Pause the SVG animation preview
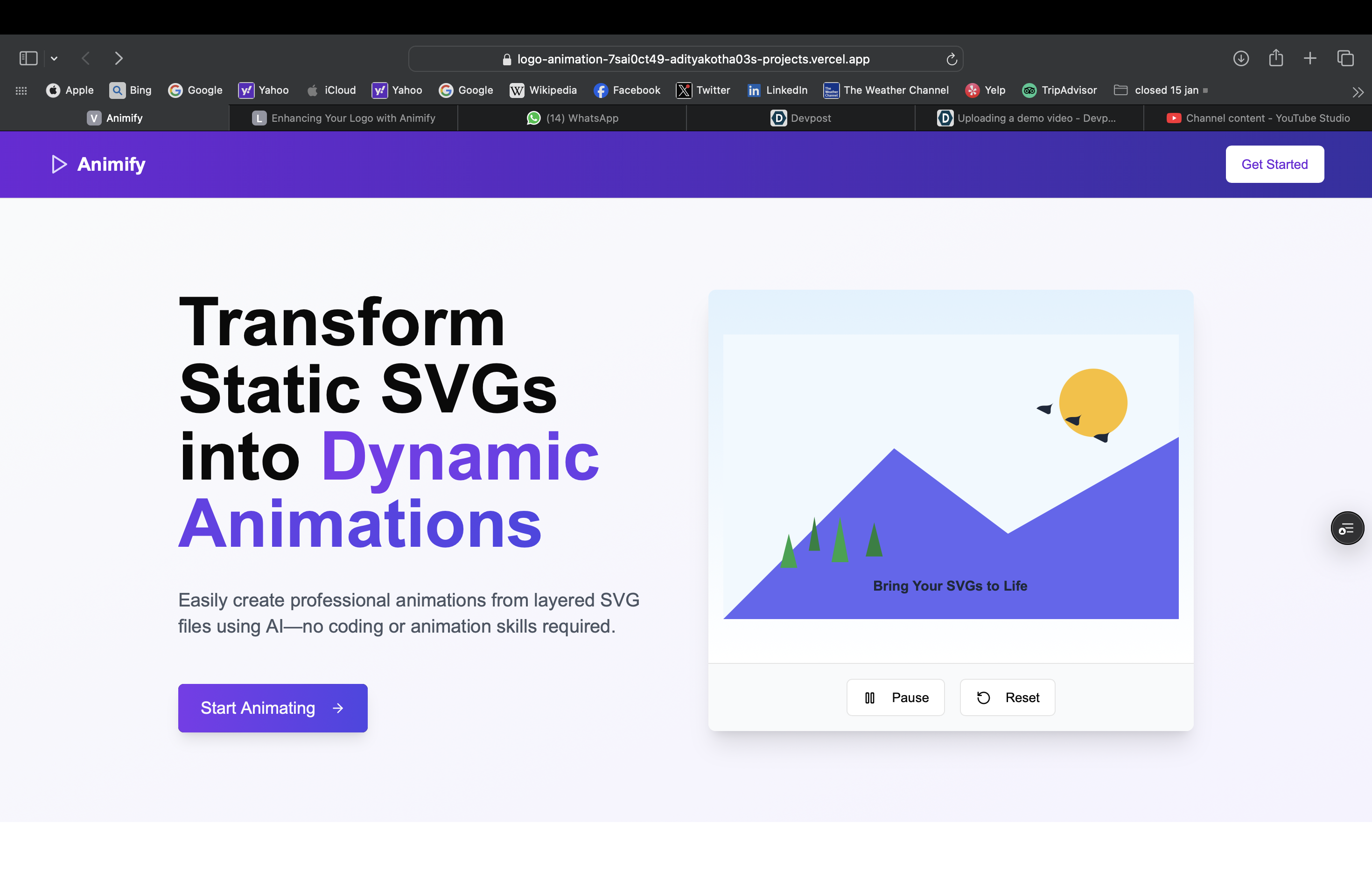Image resolution: width=1372 pixels, height=892 pixels. pyautogui.click(x=895, y=697)
